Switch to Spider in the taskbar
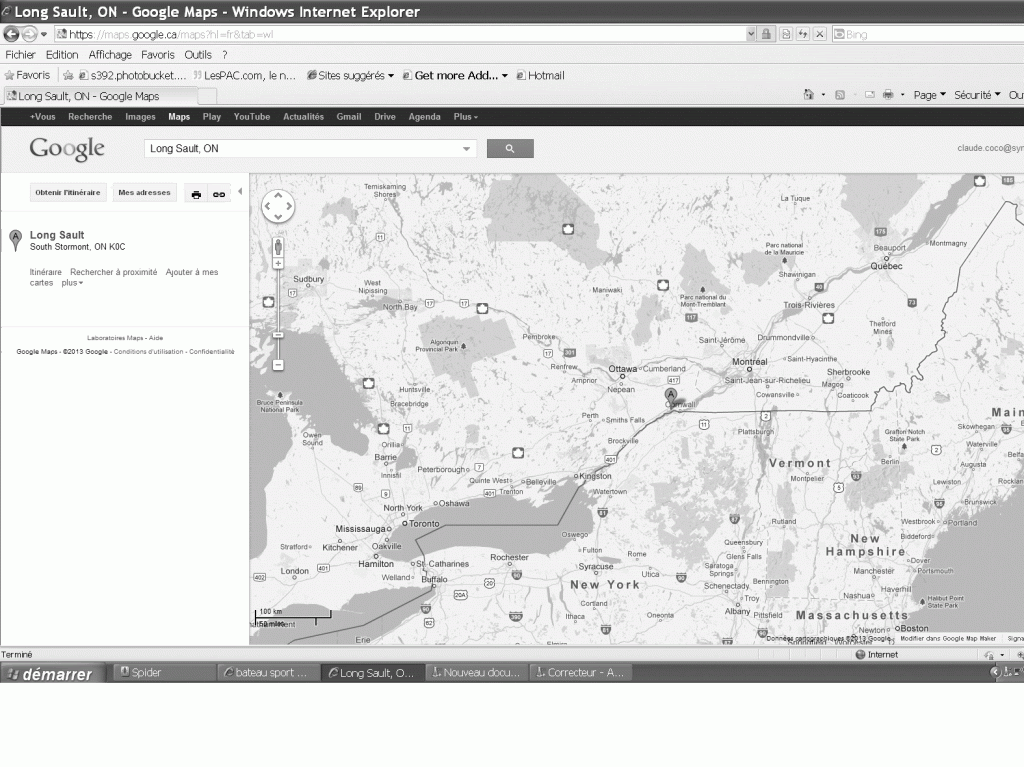 165,672
